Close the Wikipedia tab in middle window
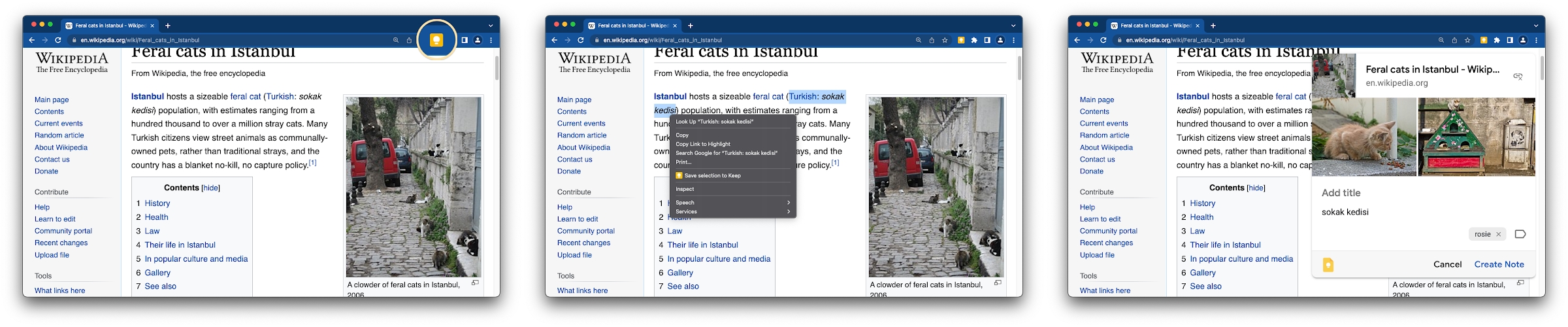Image resolution: width=1568 pixels, height=327 pixels. [x=675, y=26]
